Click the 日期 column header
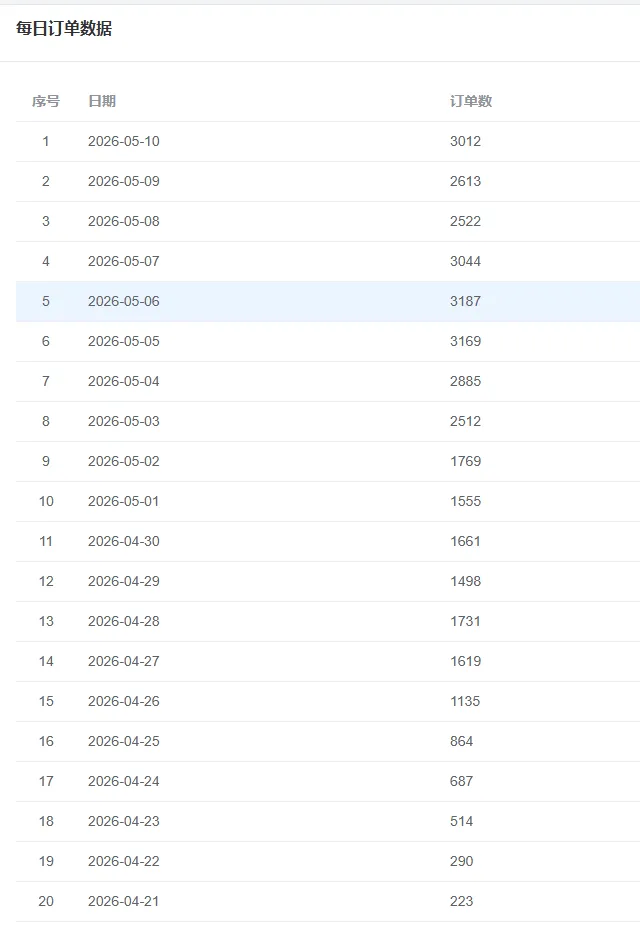The width and height of the screenshot is (640, 926). coord(102,101)
